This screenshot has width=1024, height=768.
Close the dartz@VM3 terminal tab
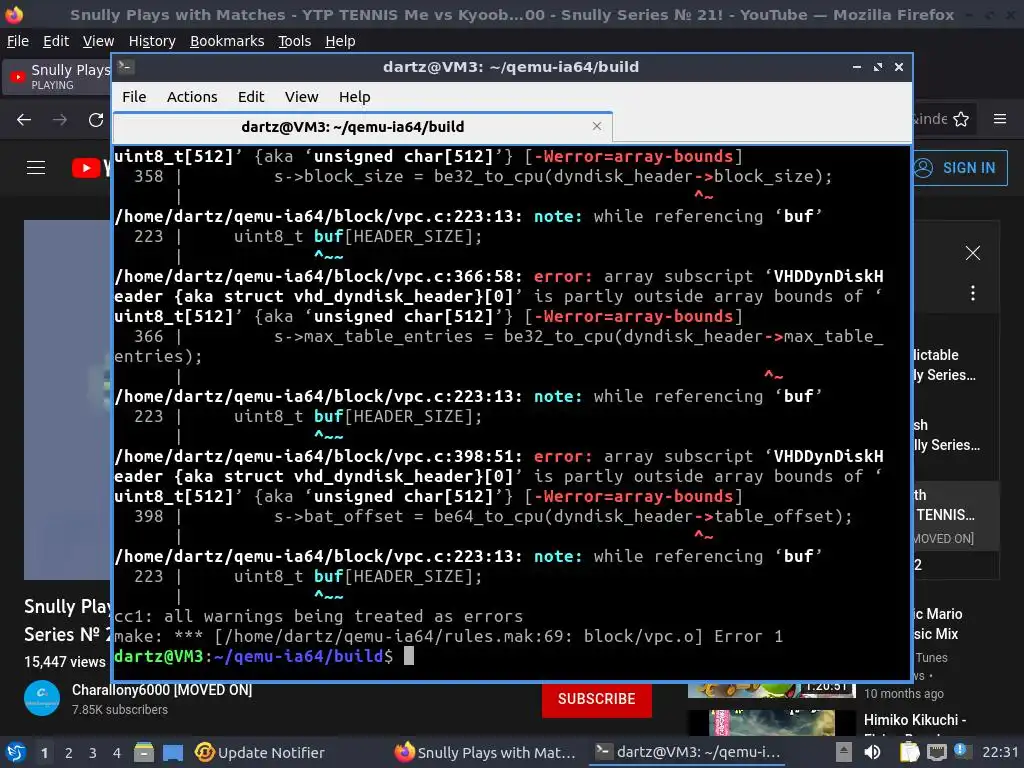click(596, 126)
